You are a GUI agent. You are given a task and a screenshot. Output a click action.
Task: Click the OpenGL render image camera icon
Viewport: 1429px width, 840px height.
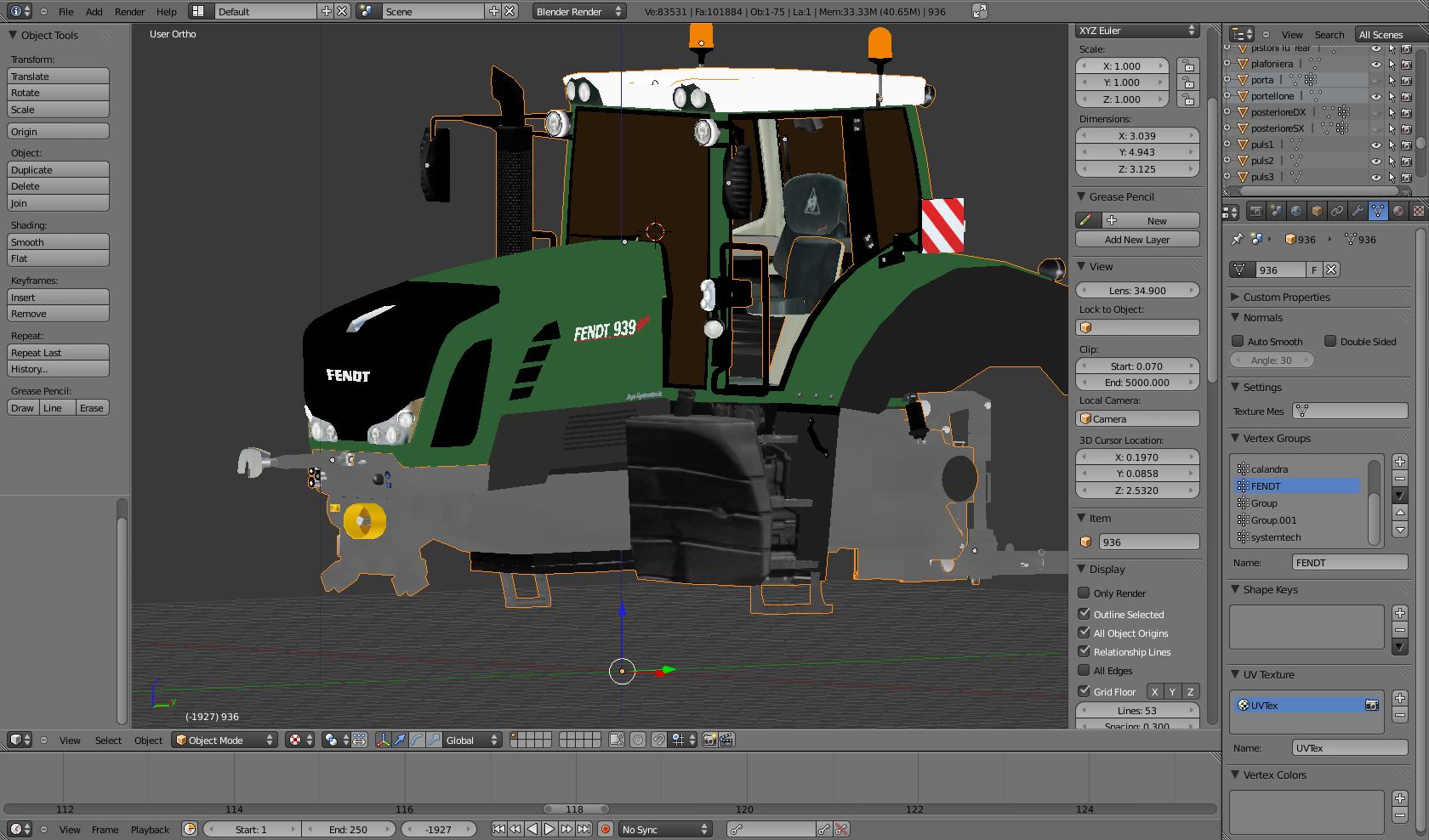(x=709, y=740)
